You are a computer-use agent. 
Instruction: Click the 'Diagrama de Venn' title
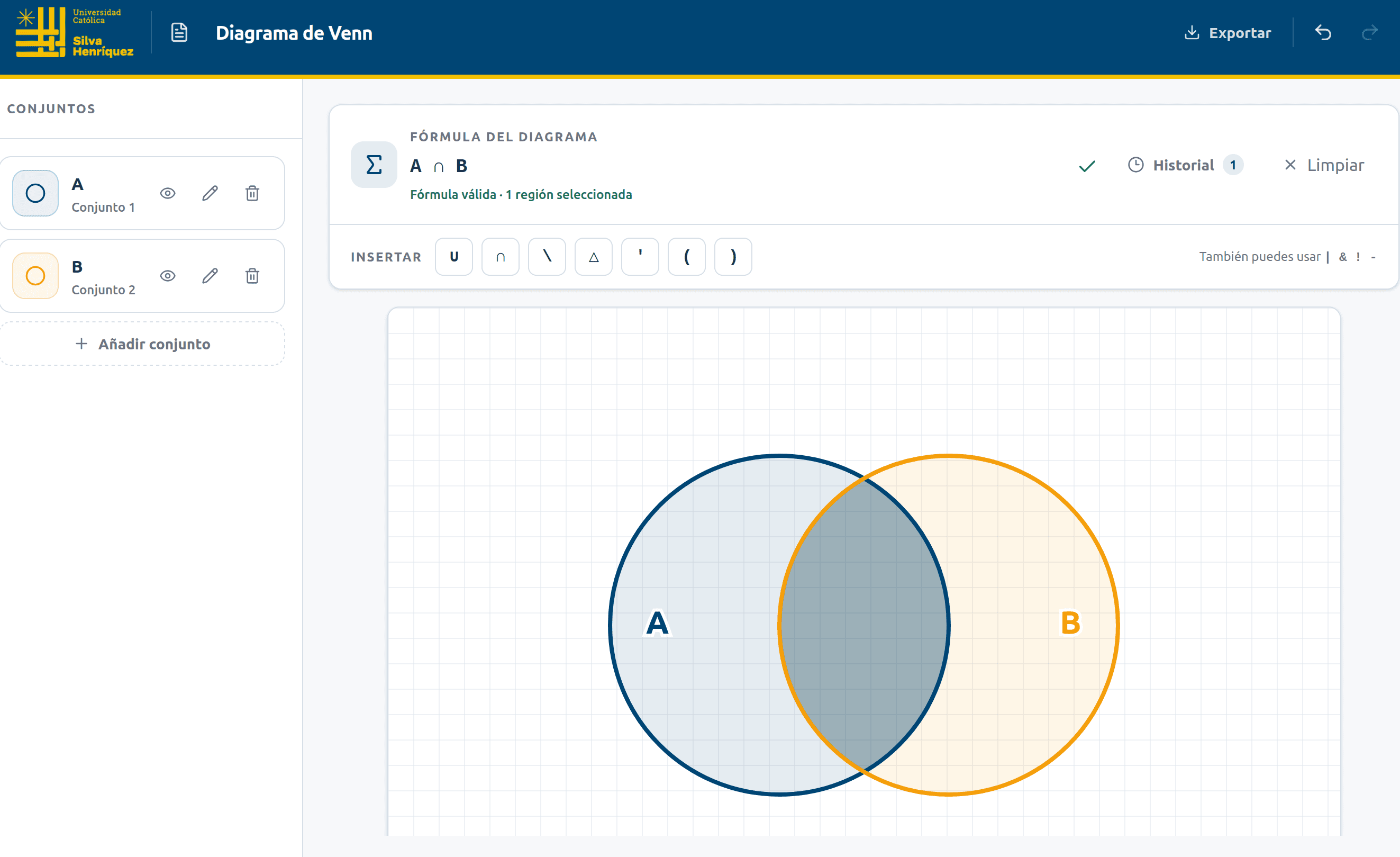pyautogui.click(x=294, y=33)
